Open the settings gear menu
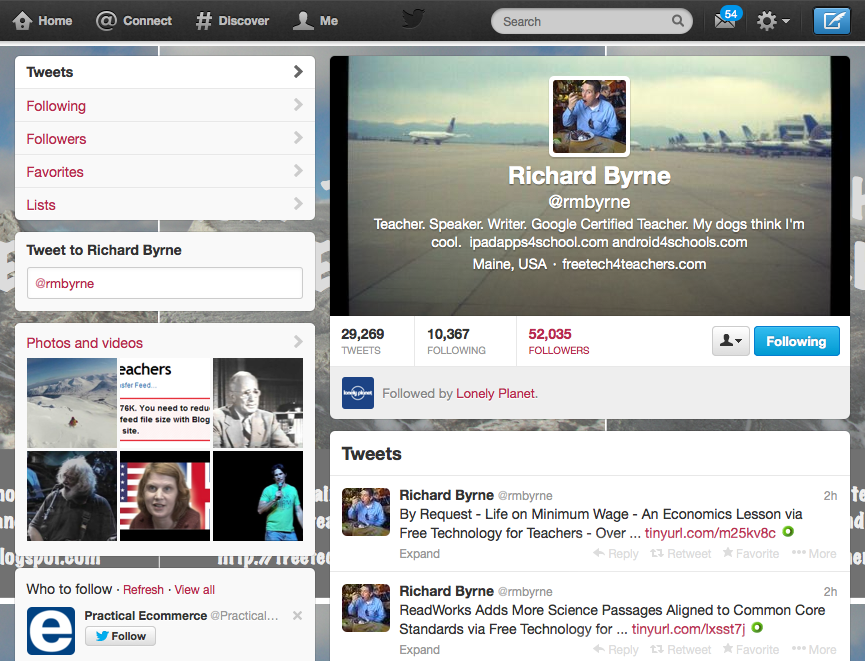Screen dimensions: 865x661 tap(773, 21)
